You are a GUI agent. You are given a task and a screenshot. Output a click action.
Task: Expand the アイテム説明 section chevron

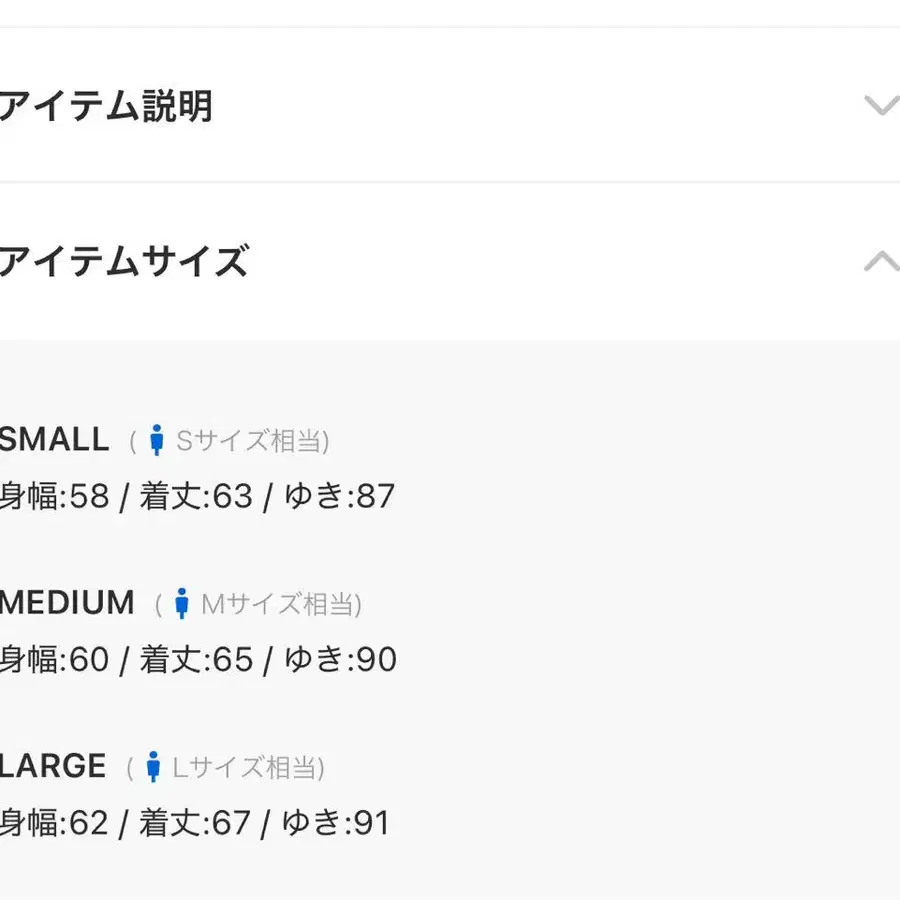880,105
